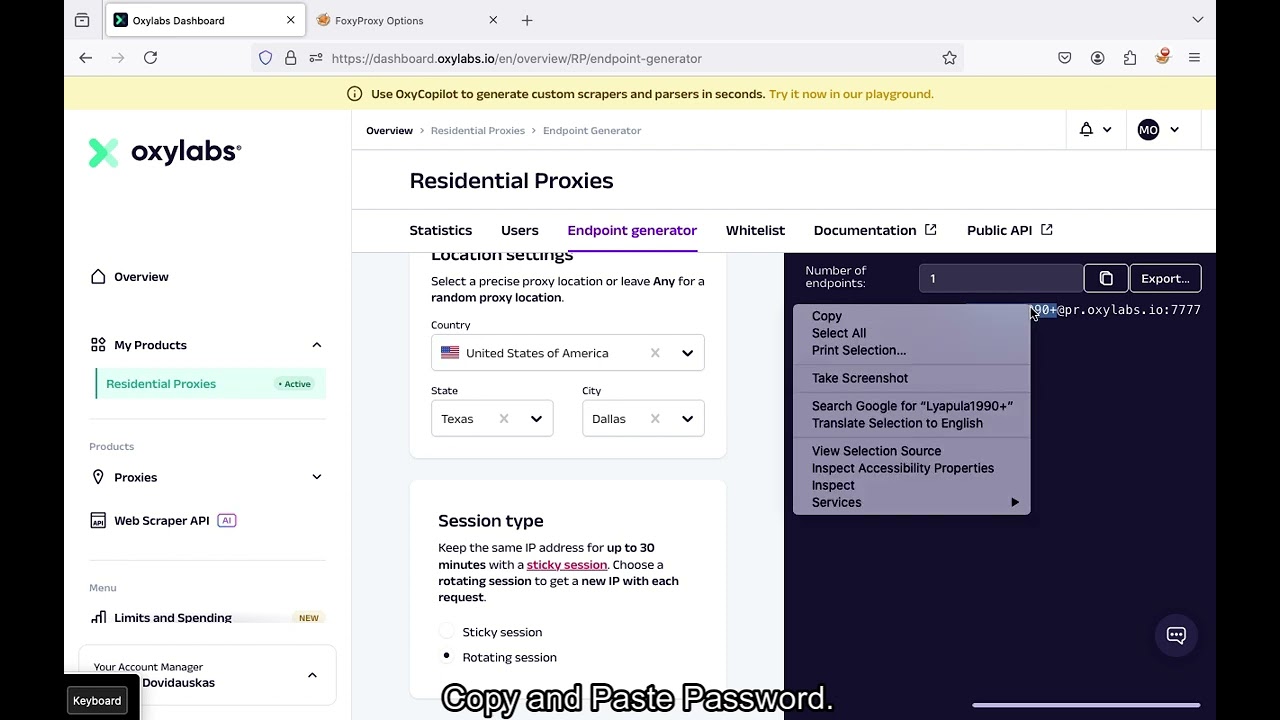Click the tracking protection shield icon
Viewport: 1280px width, 720px height.
[266, 58]
